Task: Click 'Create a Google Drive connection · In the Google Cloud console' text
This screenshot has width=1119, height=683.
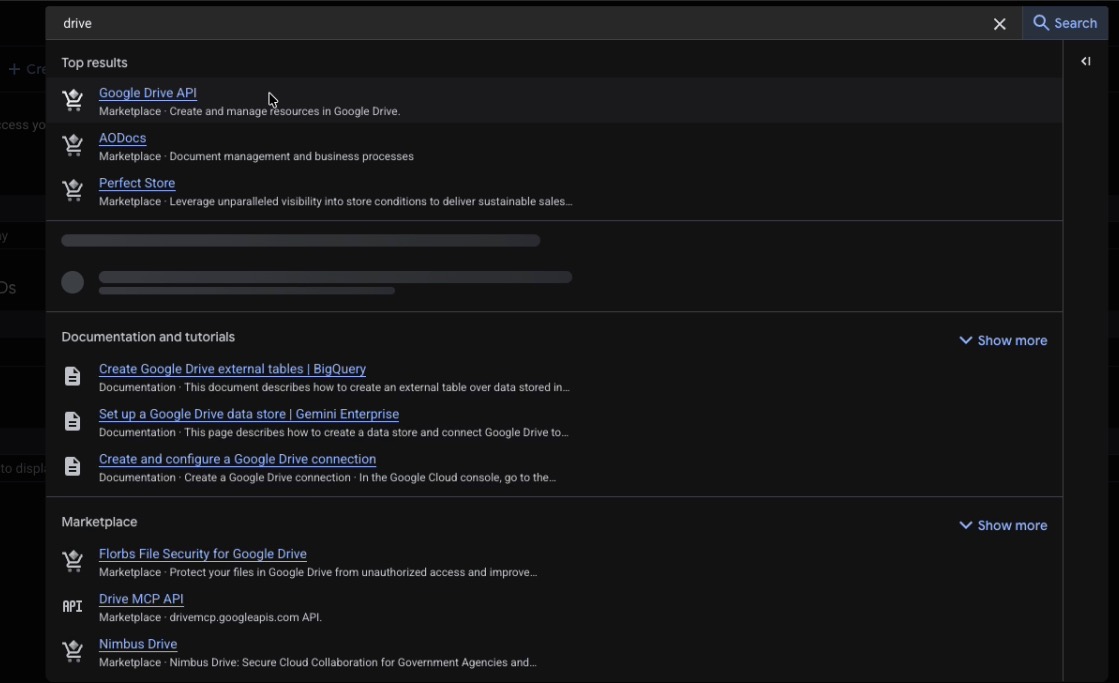Action: click(x=370, y=477)
